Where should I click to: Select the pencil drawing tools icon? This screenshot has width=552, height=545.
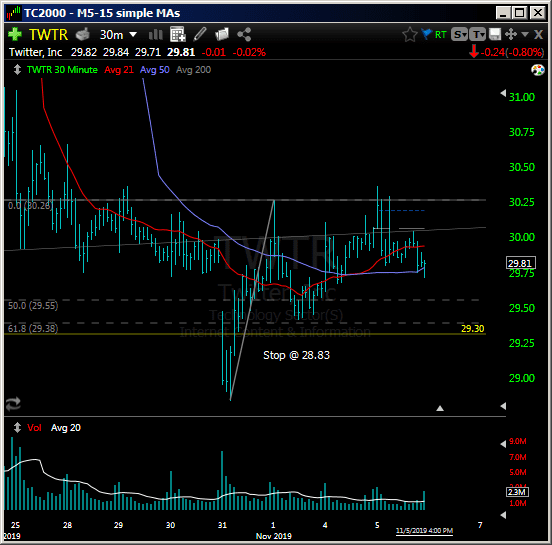click(x=200, y=34)
